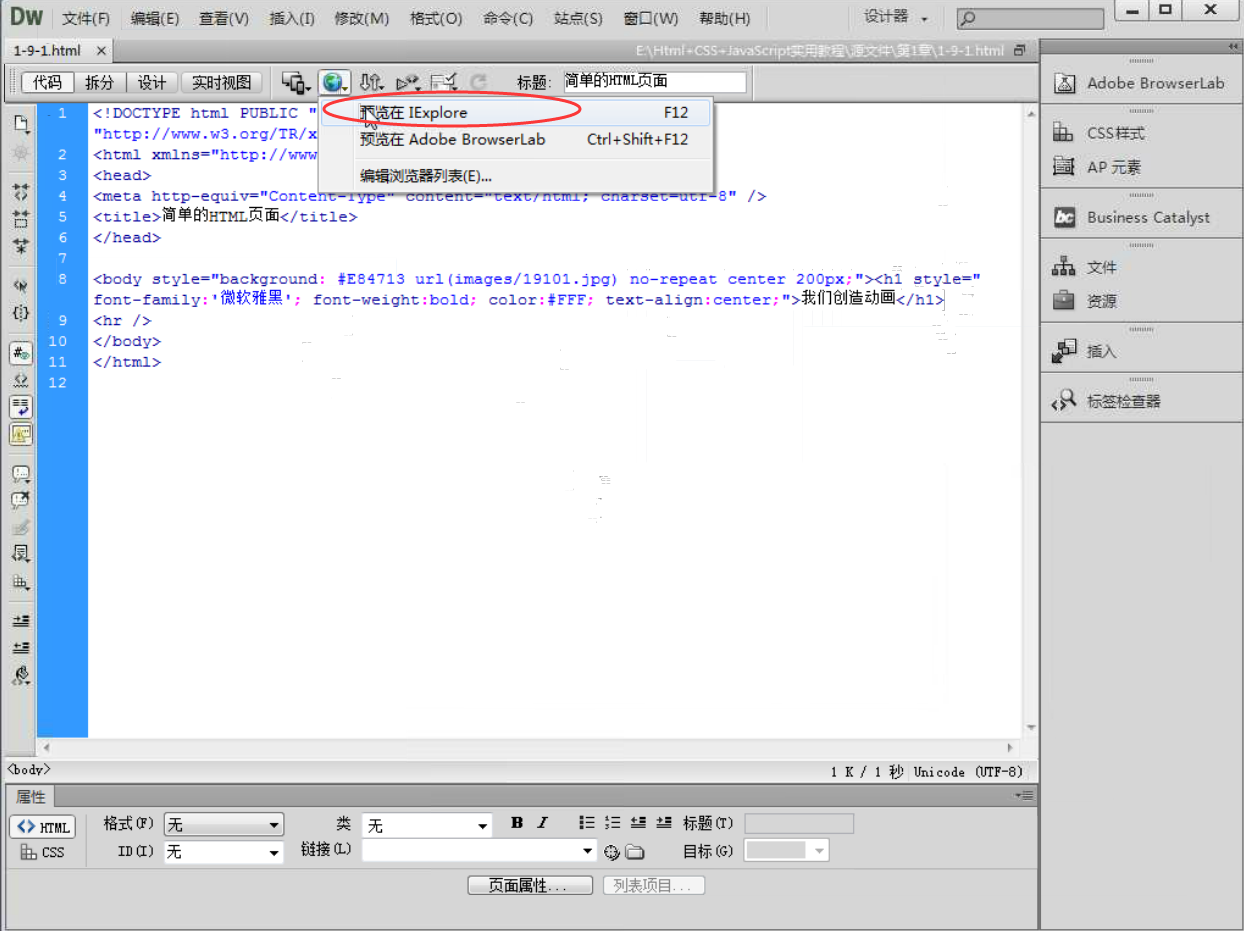Open the 设计器 workspace switcher dropdown

tap(896, 17)
